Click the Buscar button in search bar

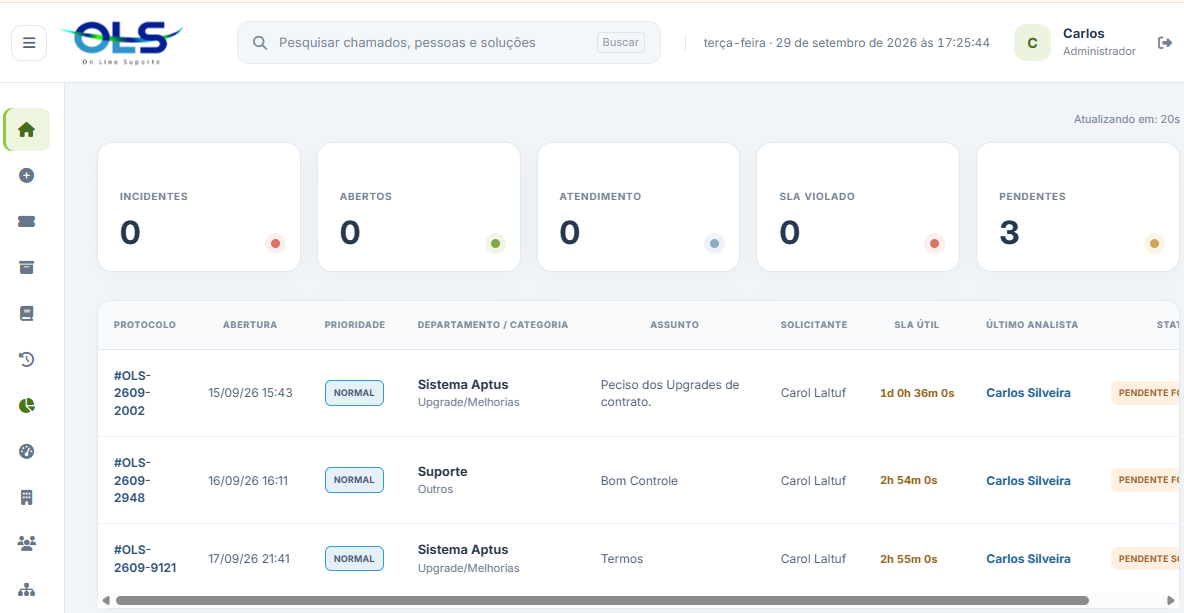pyautogui.click(x=621, y=42)
